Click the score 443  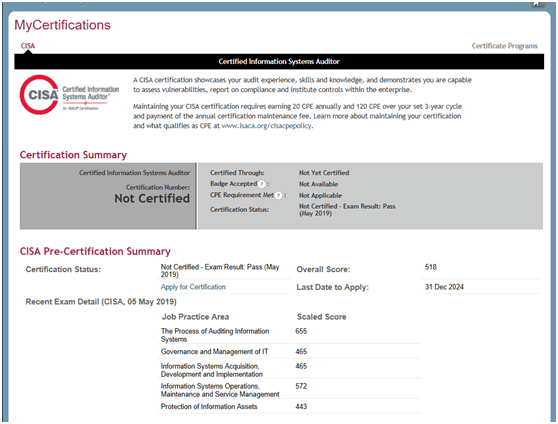click(301, 407)
